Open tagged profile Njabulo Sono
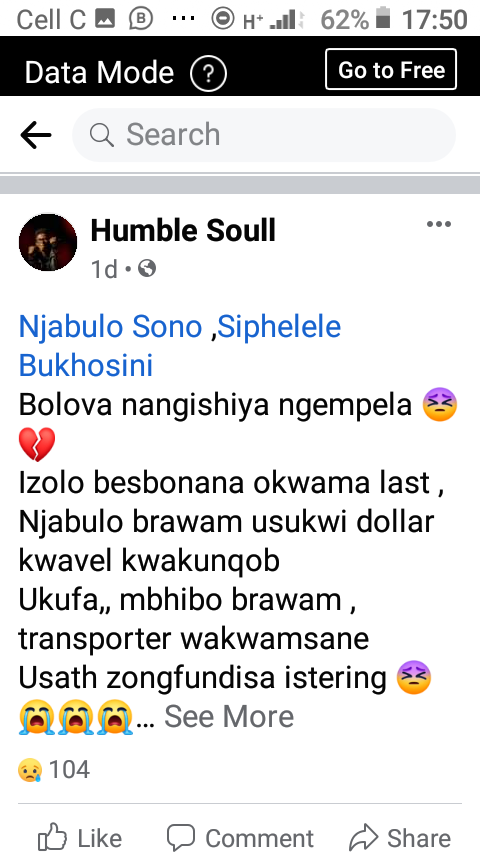 [x=111, y=327]
